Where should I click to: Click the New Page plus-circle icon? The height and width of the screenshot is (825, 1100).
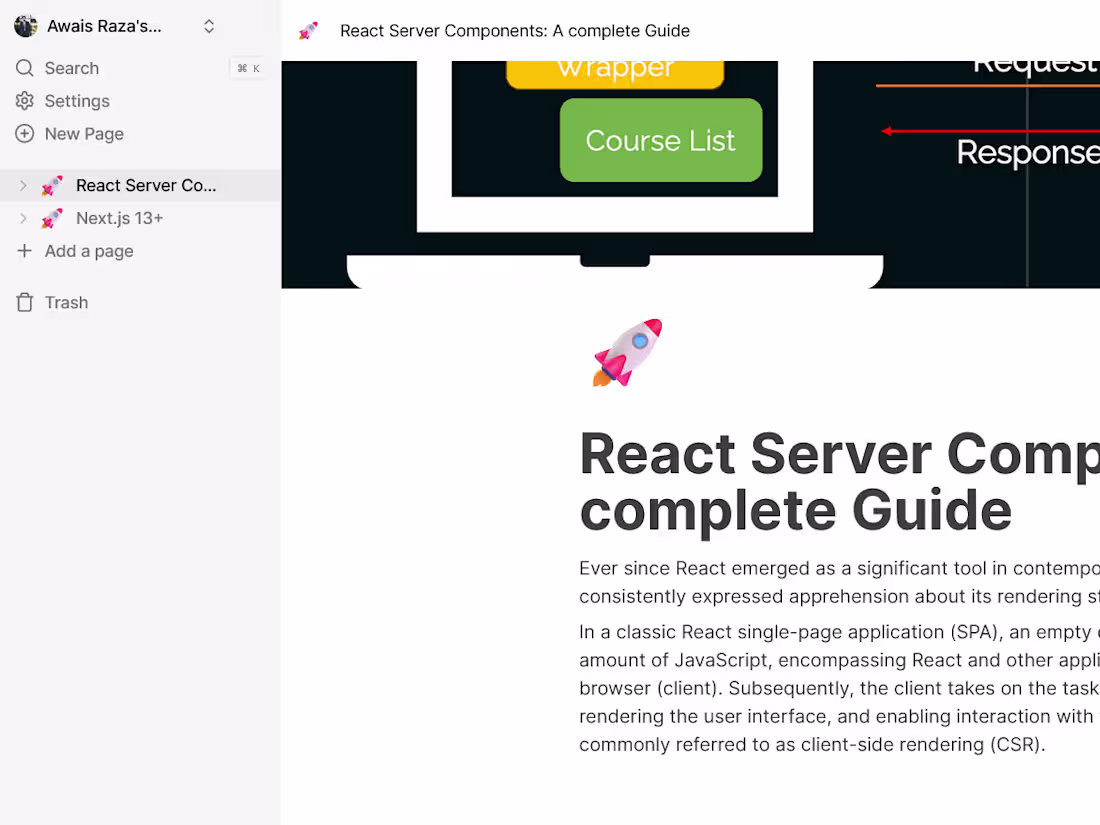(x=24, y=133)
